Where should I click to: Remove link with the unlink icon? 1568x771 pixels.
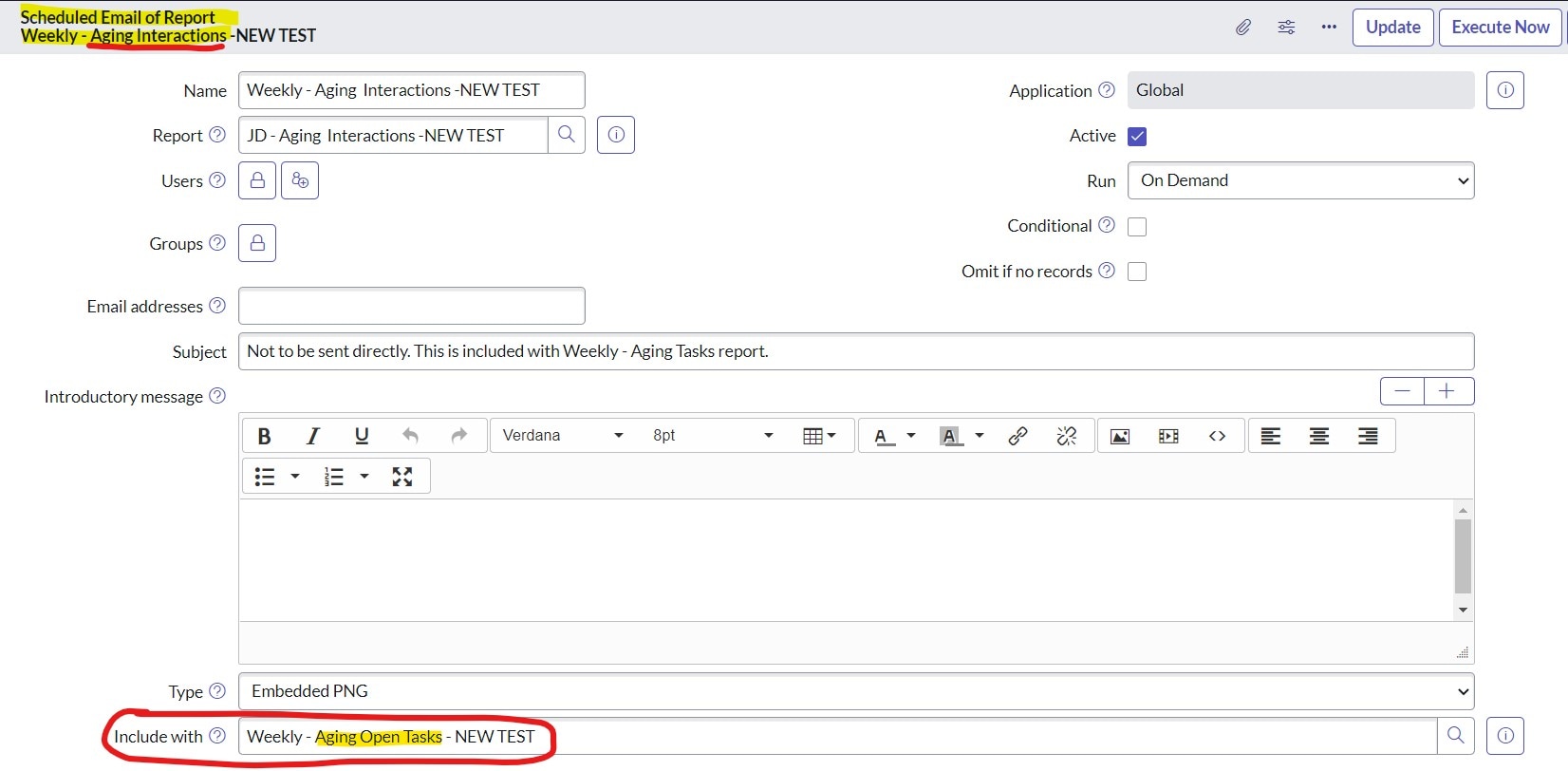point(1067,436)
